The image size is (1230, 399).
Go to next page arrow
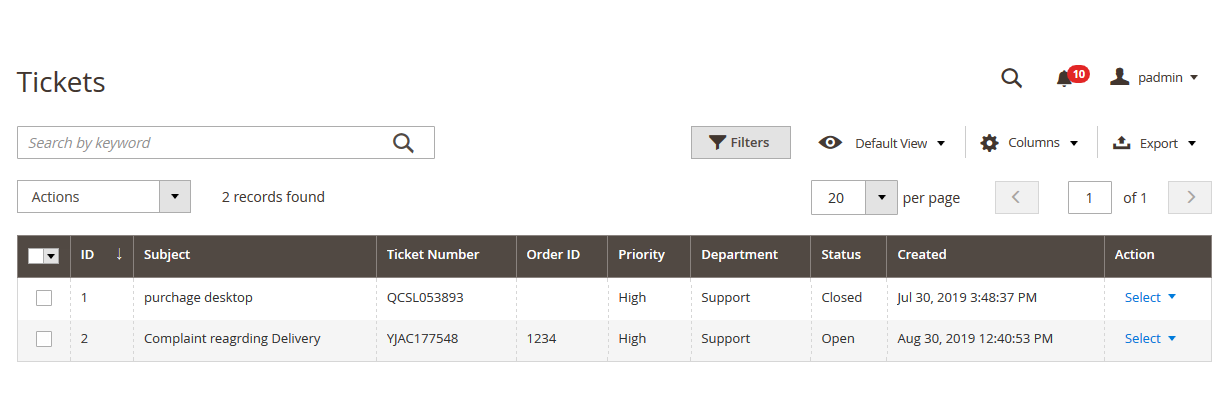coord(1190,197)
